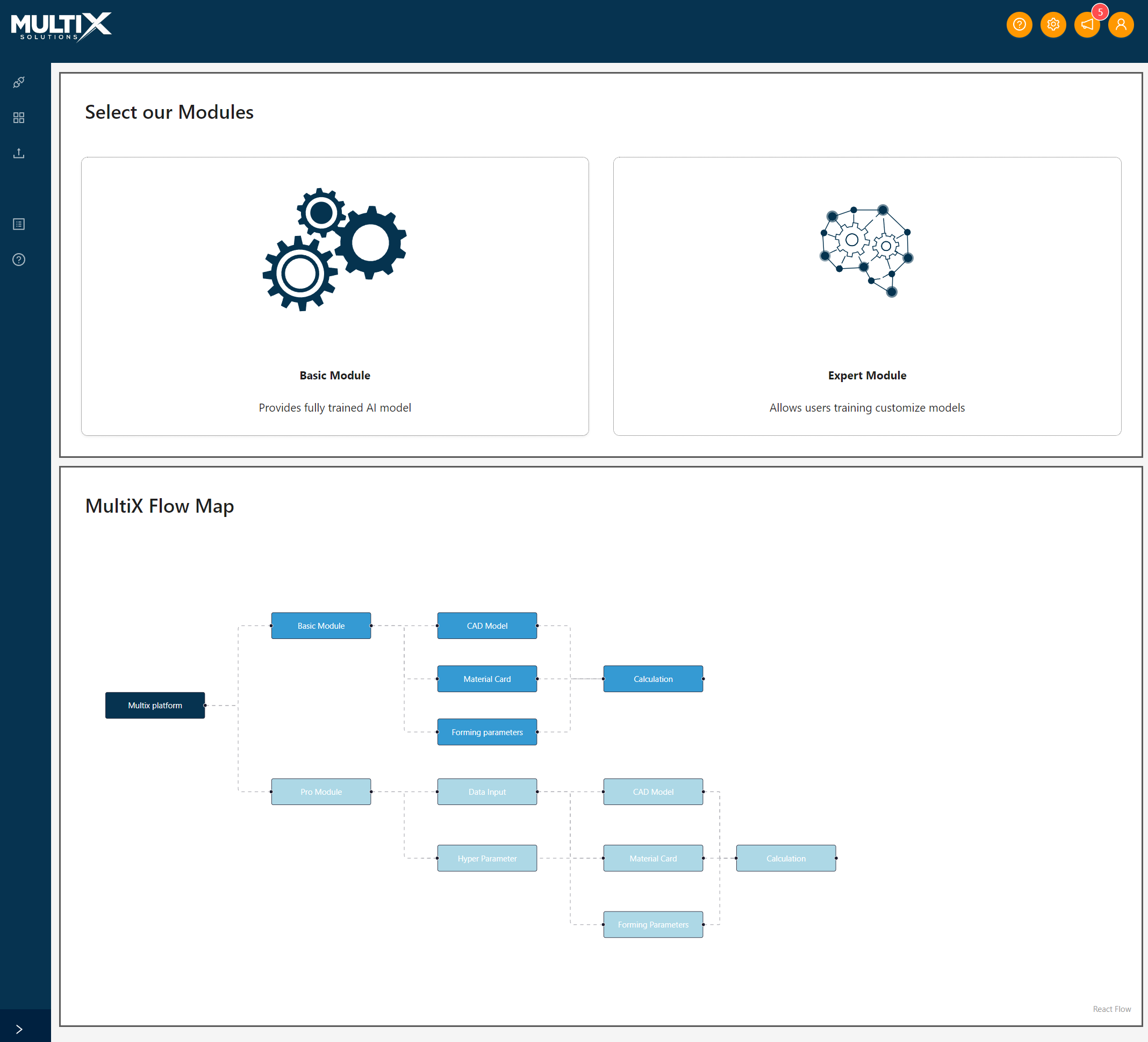The height and width of the screenshot is (1042, 1148).
Task: Select the Basic Module card
Action: click(x=335, y=296)
